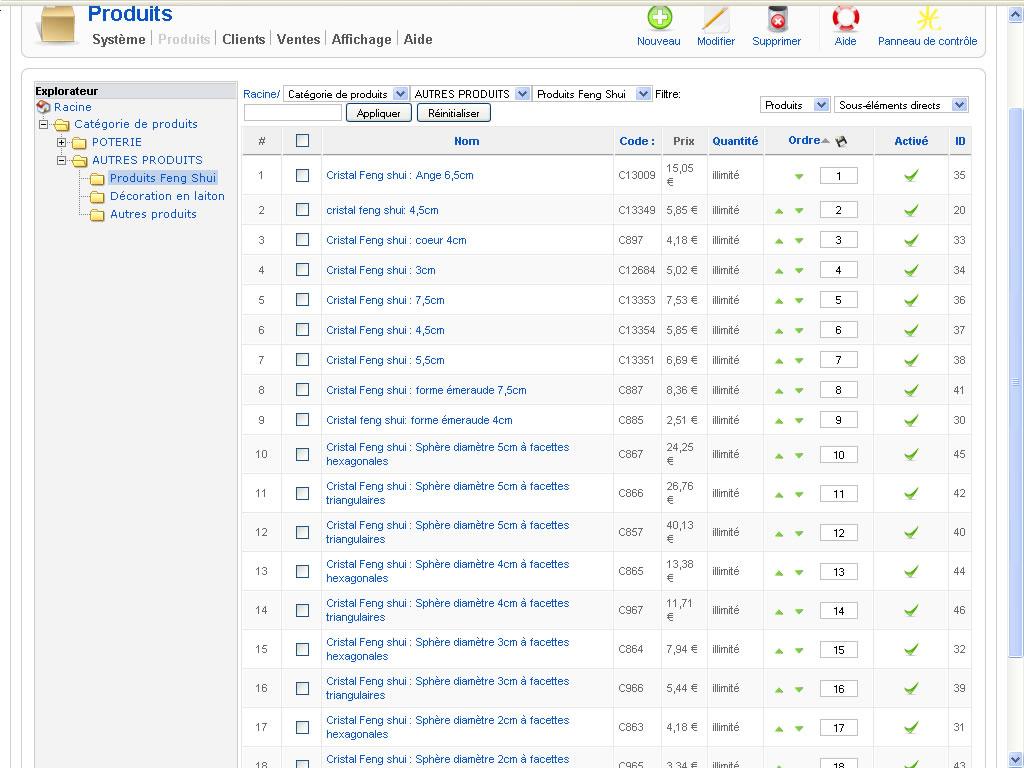Open the Aide lifebuoy icon
The height and width of the screenshot is (768, 1024).
[x=845, y=18]
